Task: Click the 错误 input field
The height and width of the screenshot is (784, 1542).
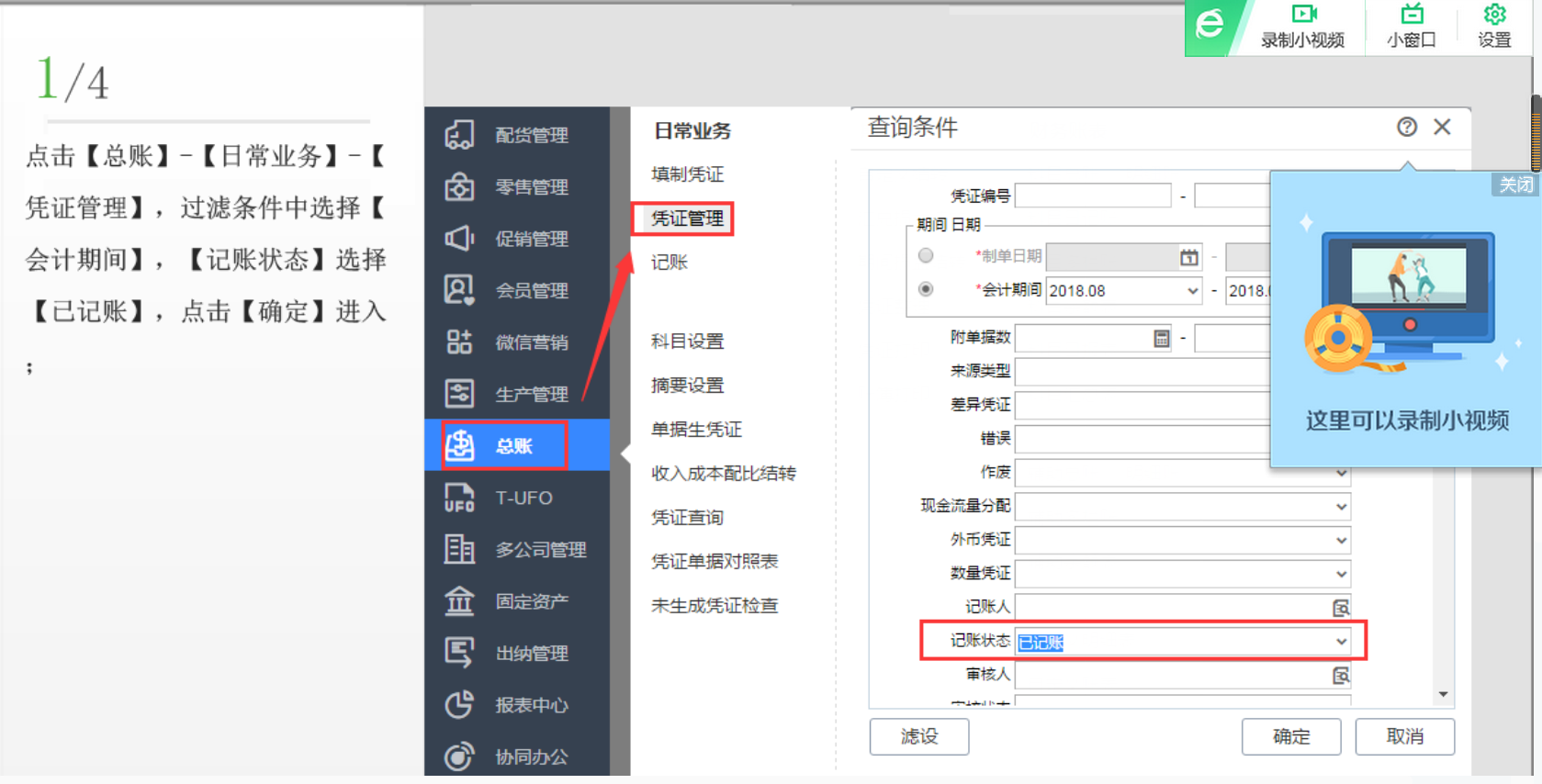Action: point(1142,440)
